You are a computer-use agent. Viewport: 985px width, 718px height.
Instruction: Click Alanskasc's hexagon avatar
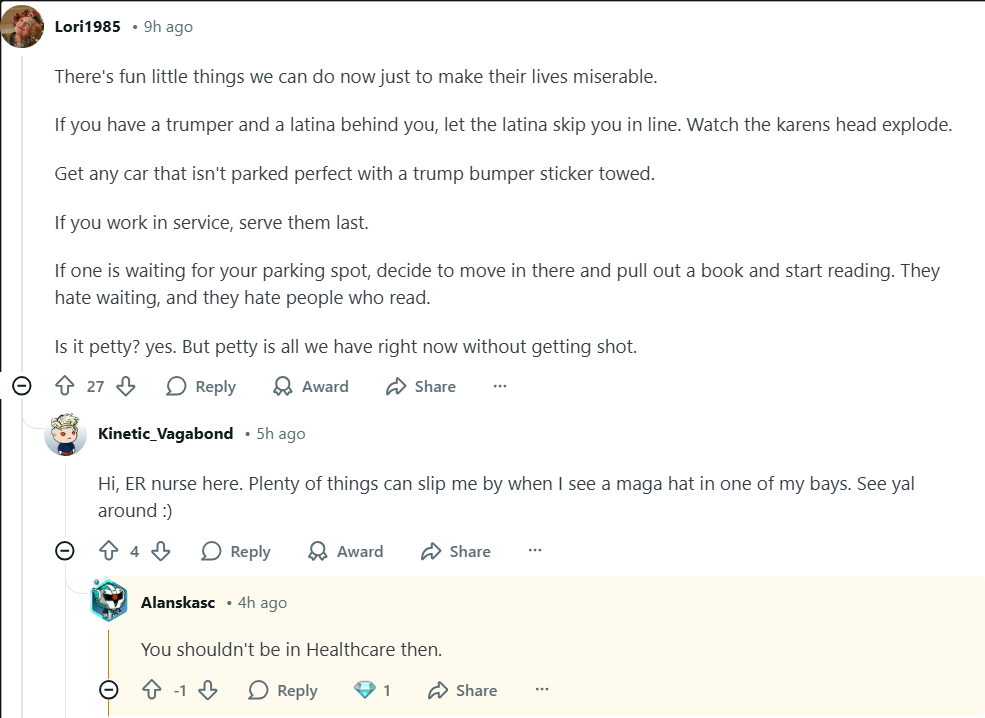[109, 602]
